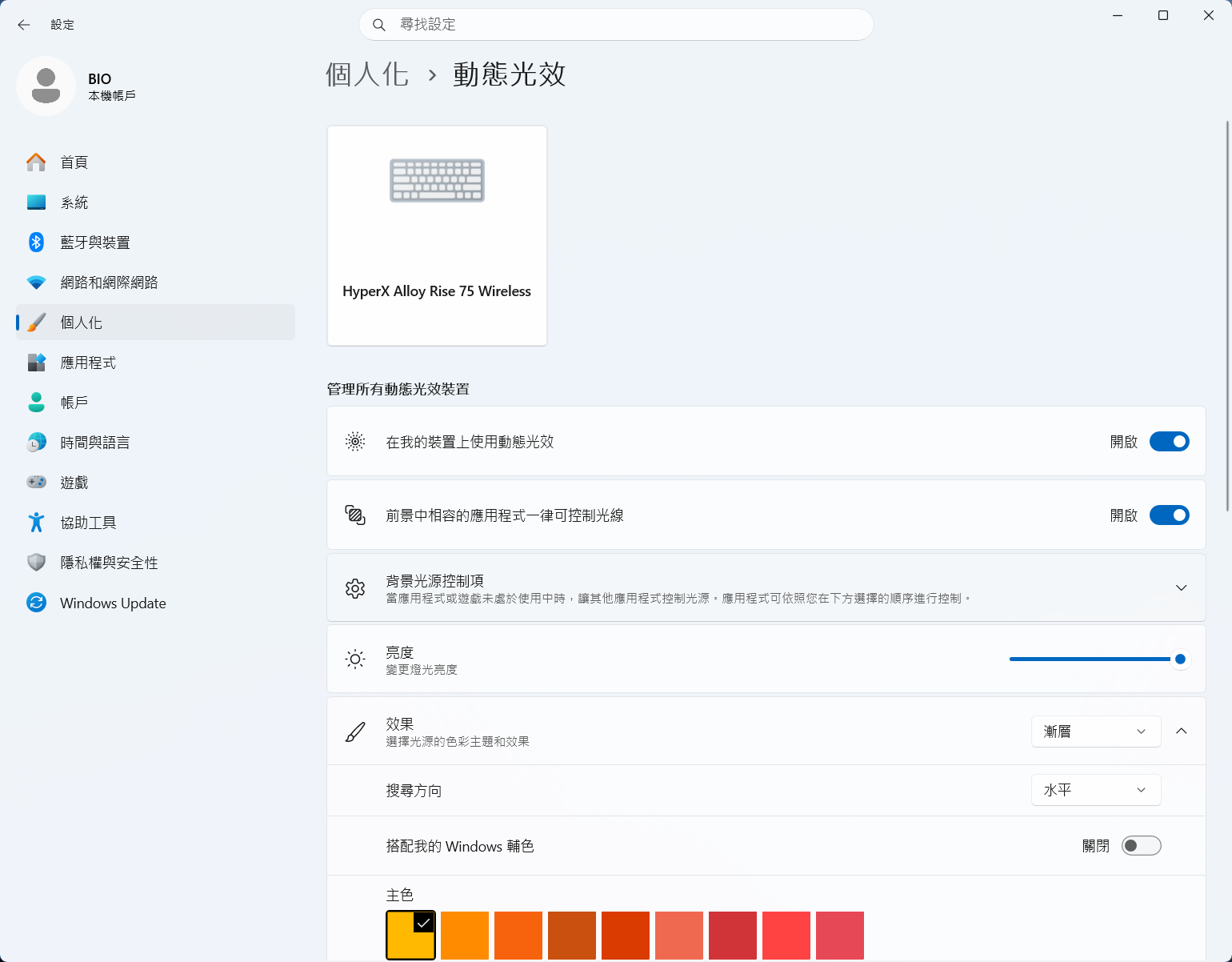Open the 效果 dropdown showing 漸層
The height and width of the screenshot is (962, 1232).
point(1095,732)
